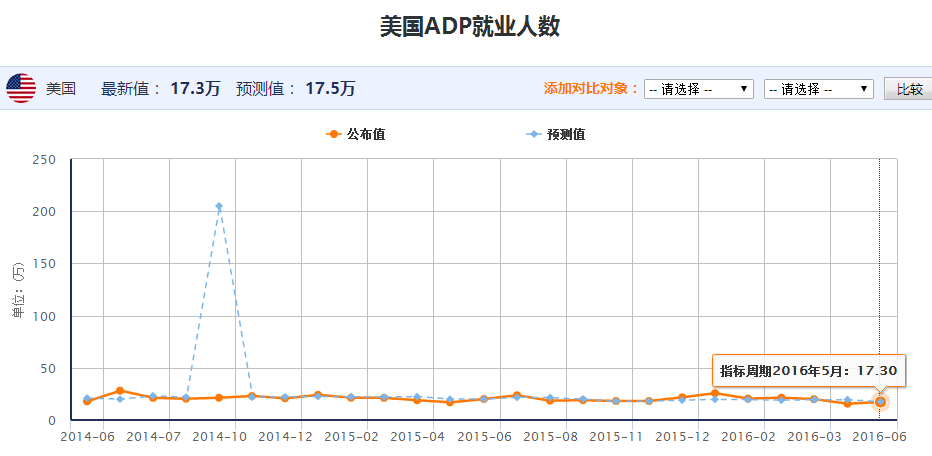Click the 预测值 17.5万 figure in header
The height and width of the screenshot is (456, 932).
(x=330, y=89)
